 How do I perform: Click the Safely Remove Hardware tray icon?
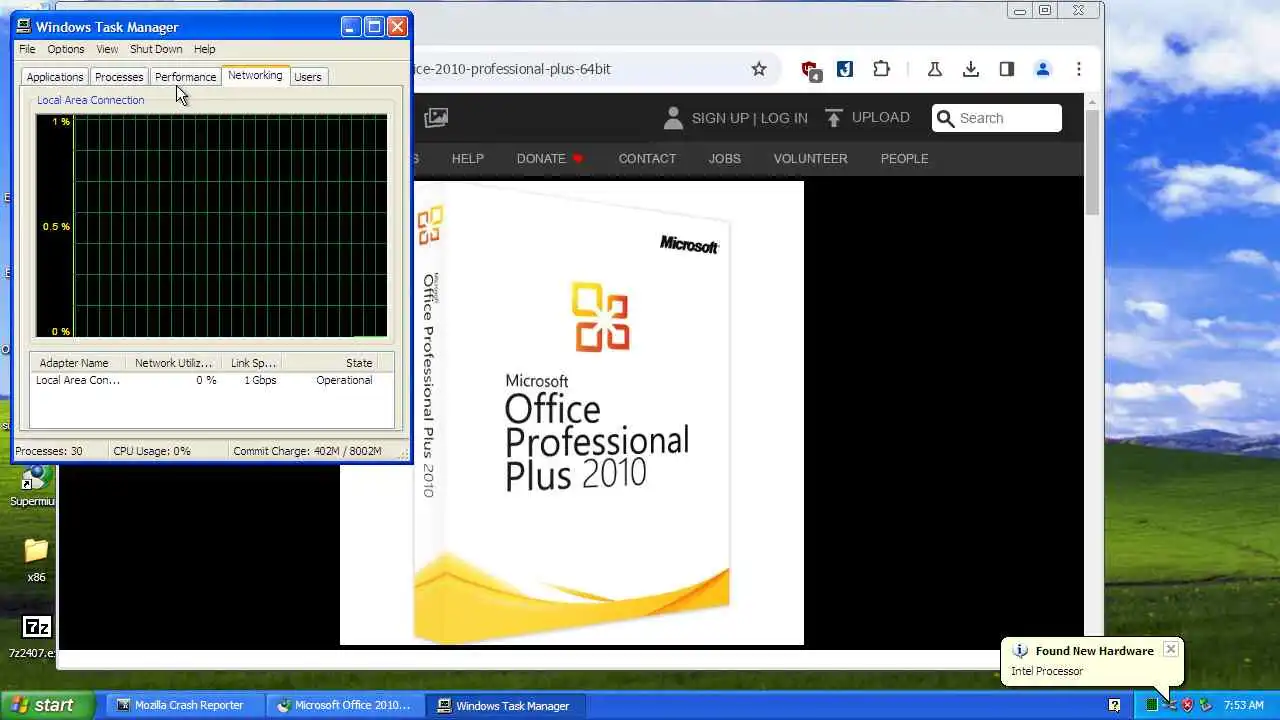point(1205,705)
